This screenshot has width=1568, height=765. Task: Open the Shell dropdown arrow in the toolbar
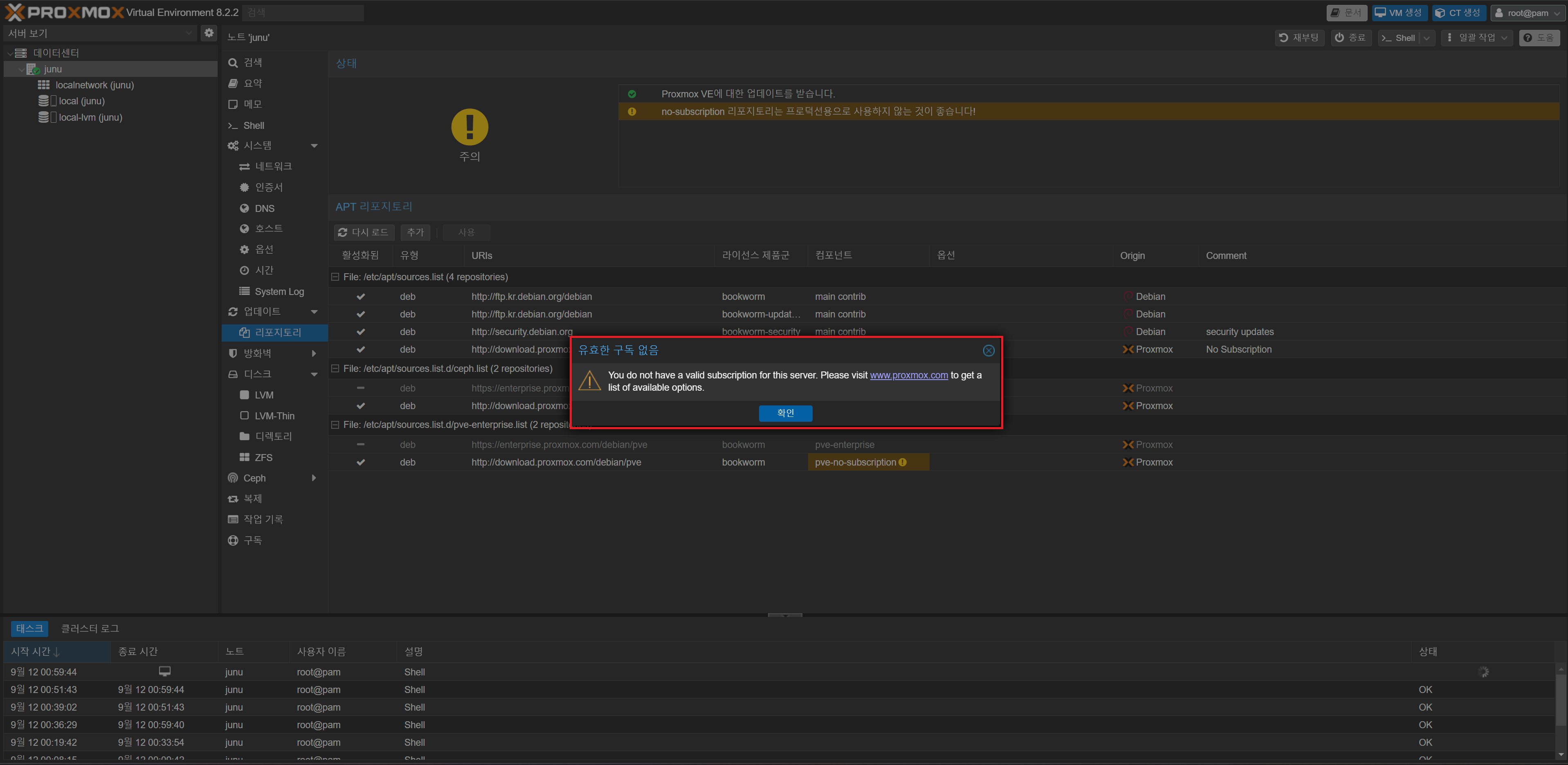(1426, 38)
